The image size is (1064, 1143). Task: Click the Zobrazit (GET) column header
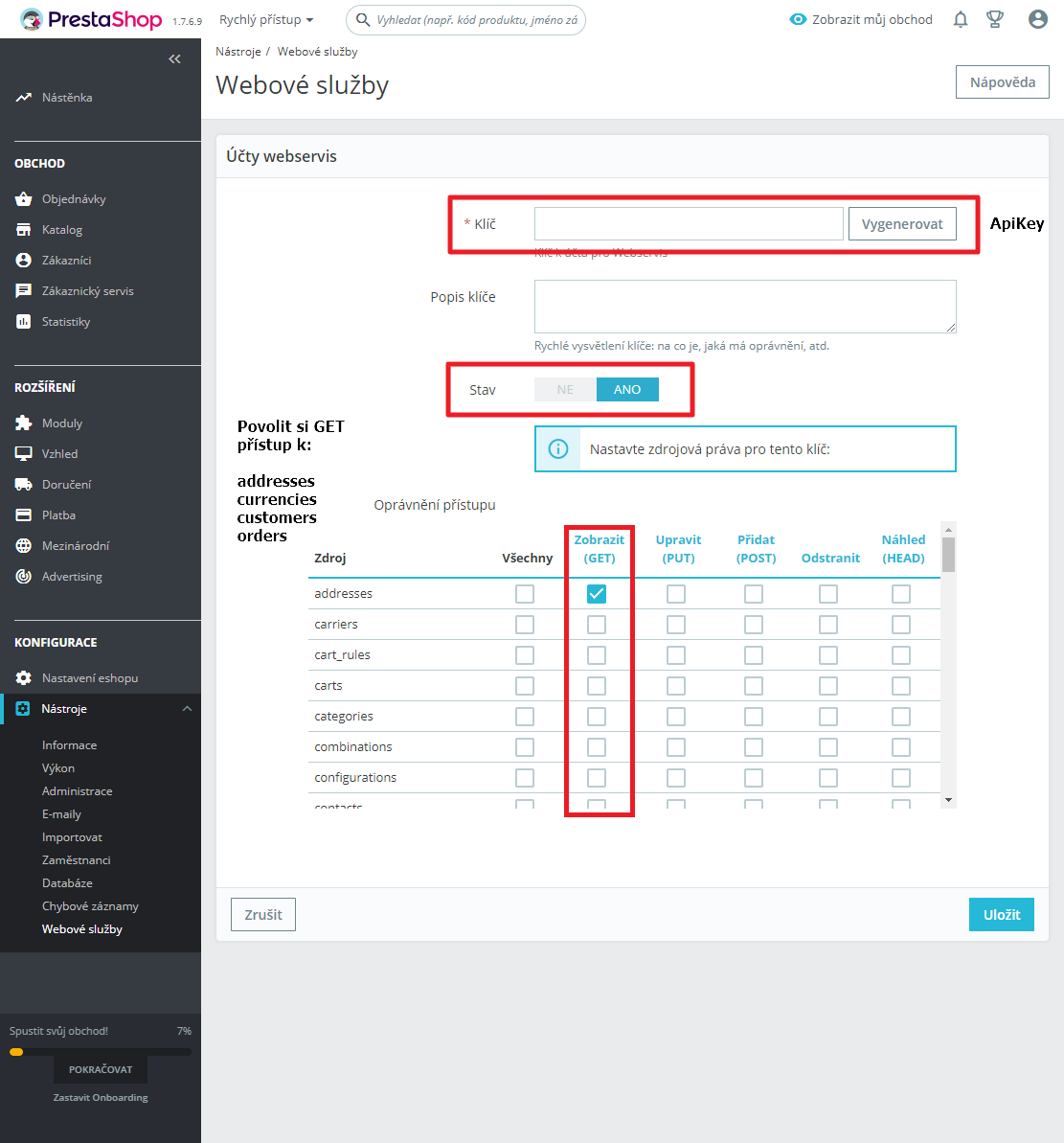(x=600, y=549)
